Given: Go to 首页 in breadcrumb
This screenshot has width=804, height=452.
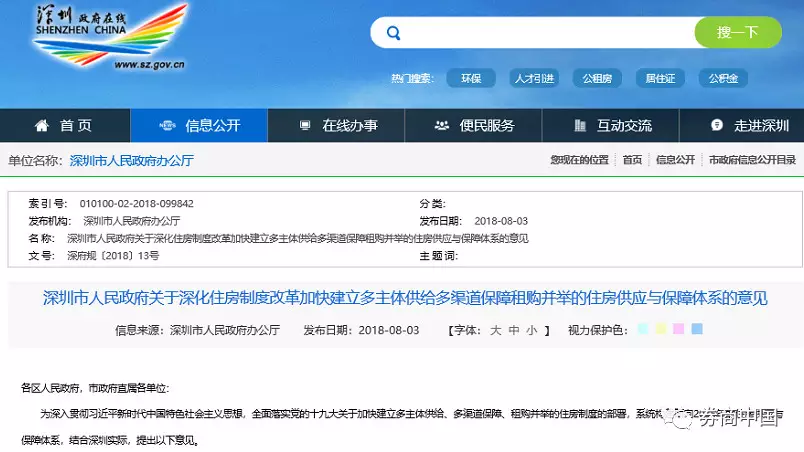Looking at the screenshot, I should point(632,160).
